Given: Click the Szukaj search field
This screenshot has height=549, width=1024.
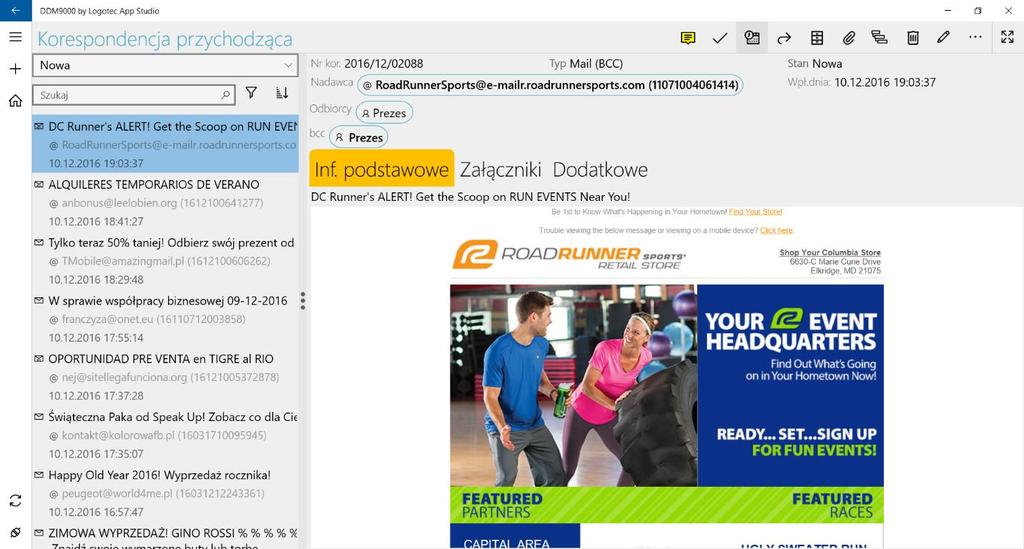Looking at the screenshot, I should click(x=134, y=95).
